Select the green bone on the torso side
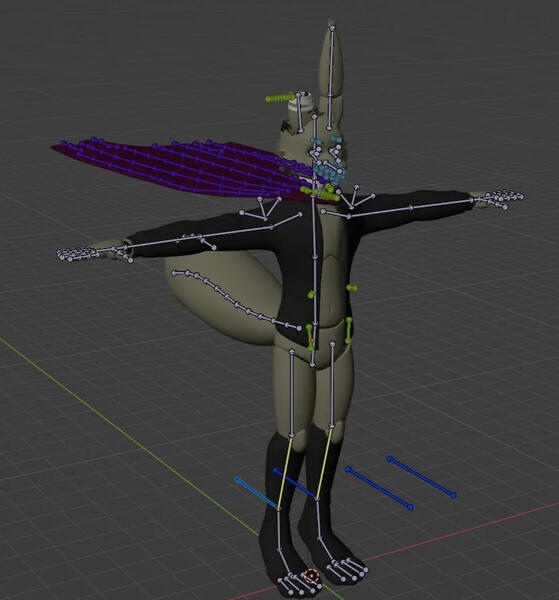This screenshot has width=559, height=600. point(352,287)
